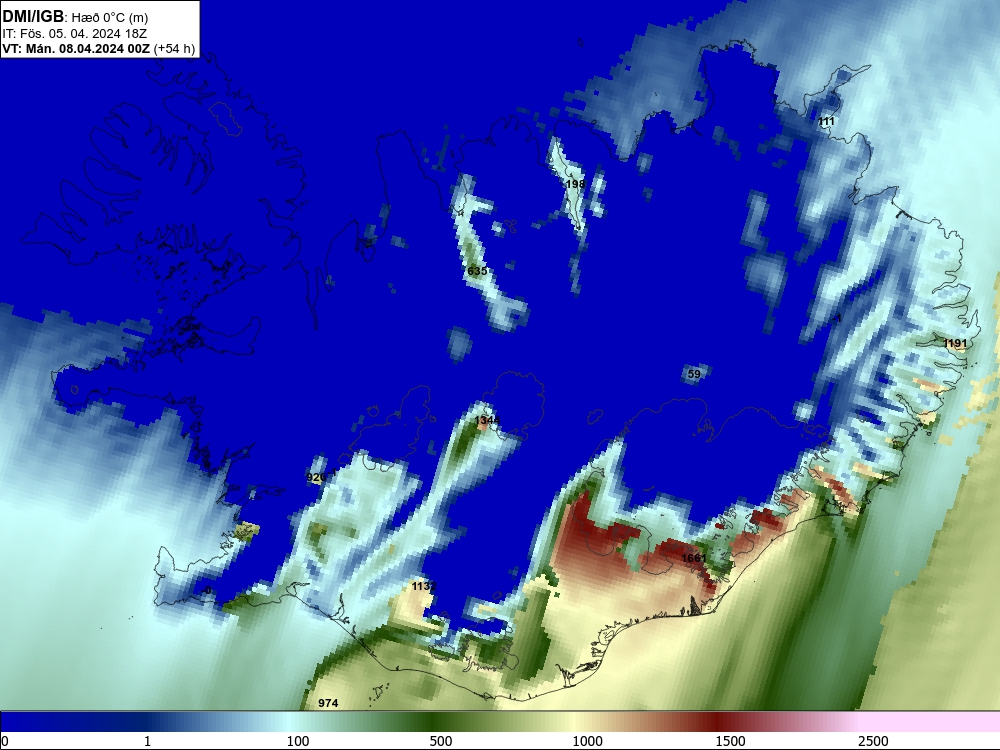This screenshot has height=750, width=1000.
Task: Click the map value 635
Action: (x=477, y=271)
